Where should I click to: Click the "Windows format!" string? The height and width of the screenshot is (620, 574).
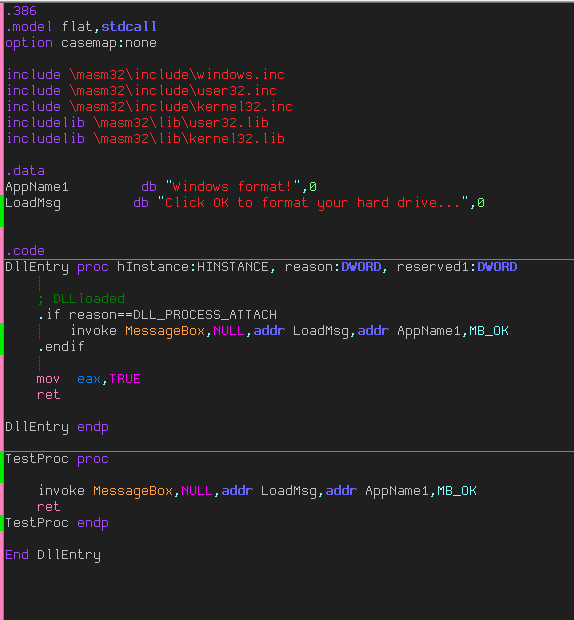[233, 186]
